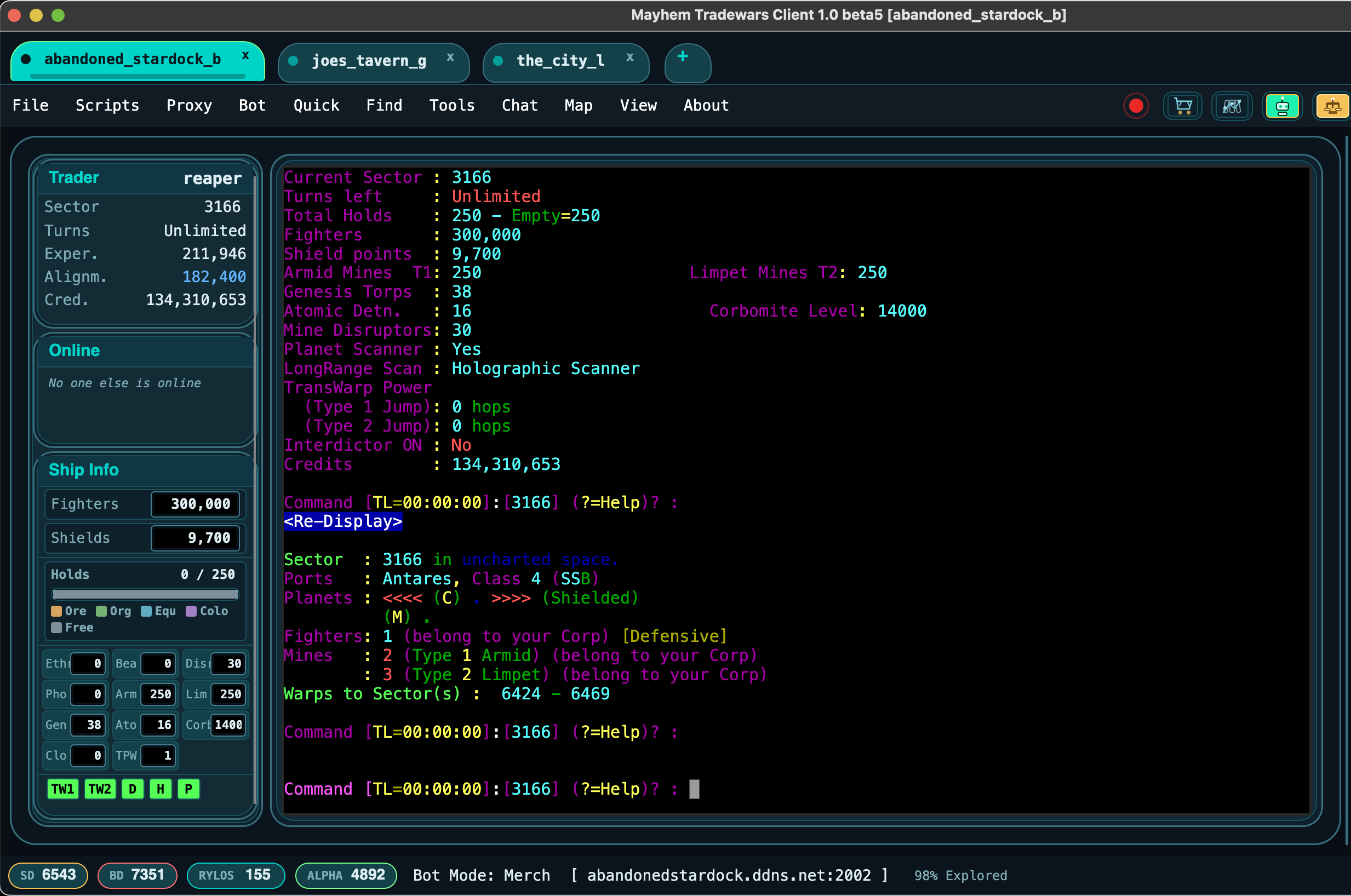1351x896 pixels.
Task: Click warp sector 6469 in terminal
Action: click(590, 694)
